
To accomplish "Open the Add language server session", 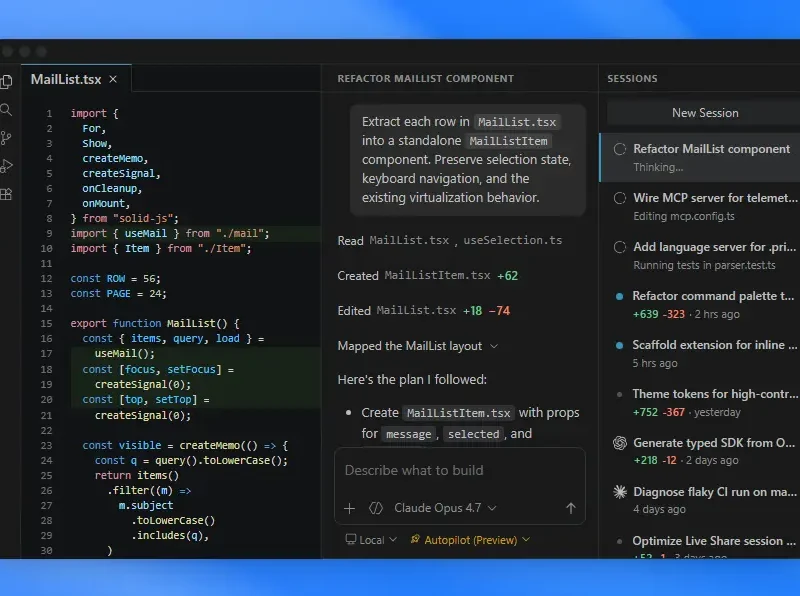I will click(x=700, y=256).
